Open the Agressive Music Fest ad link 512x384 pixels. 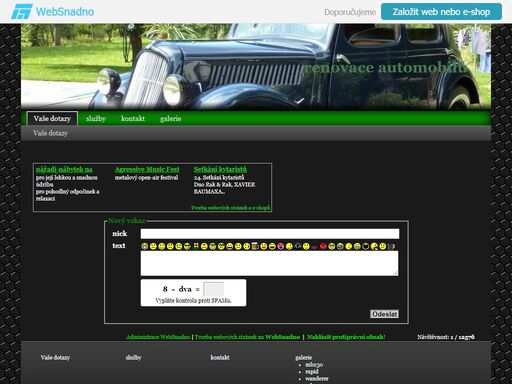tap(147, 169)
